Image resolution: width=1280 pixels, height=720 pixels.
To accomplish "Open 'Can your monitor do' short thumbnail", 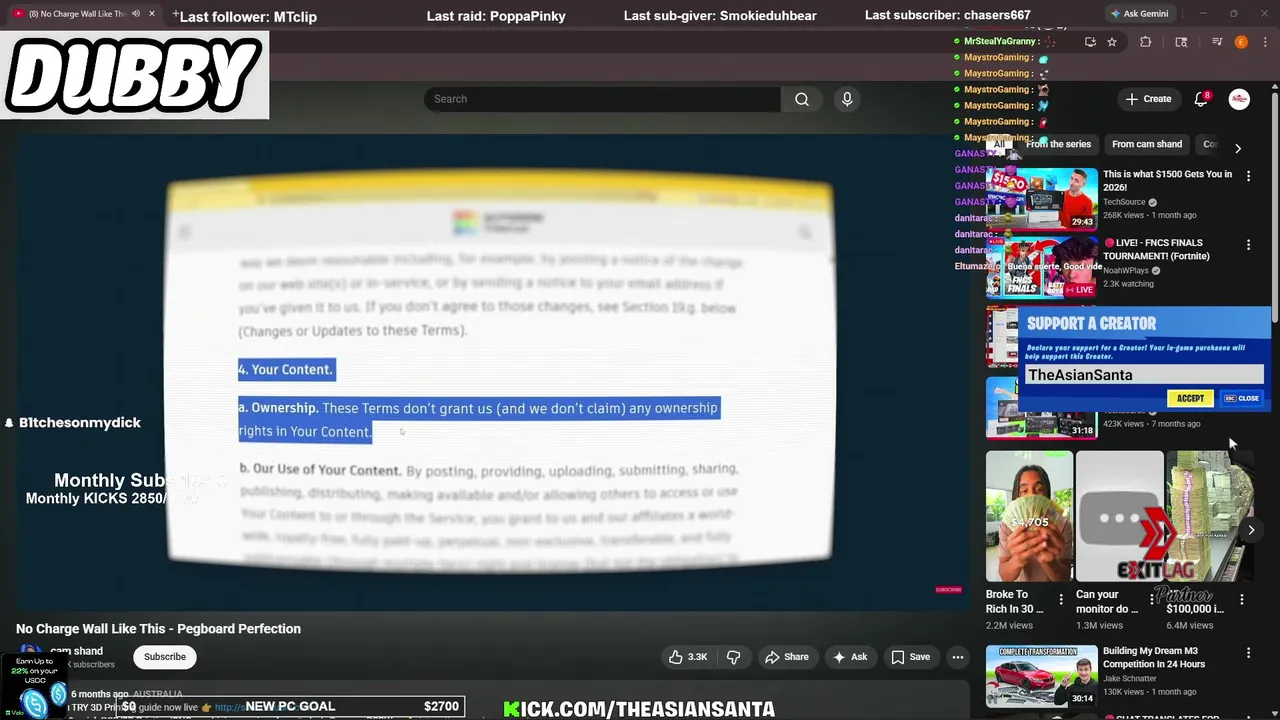I will click(1119, 516).
